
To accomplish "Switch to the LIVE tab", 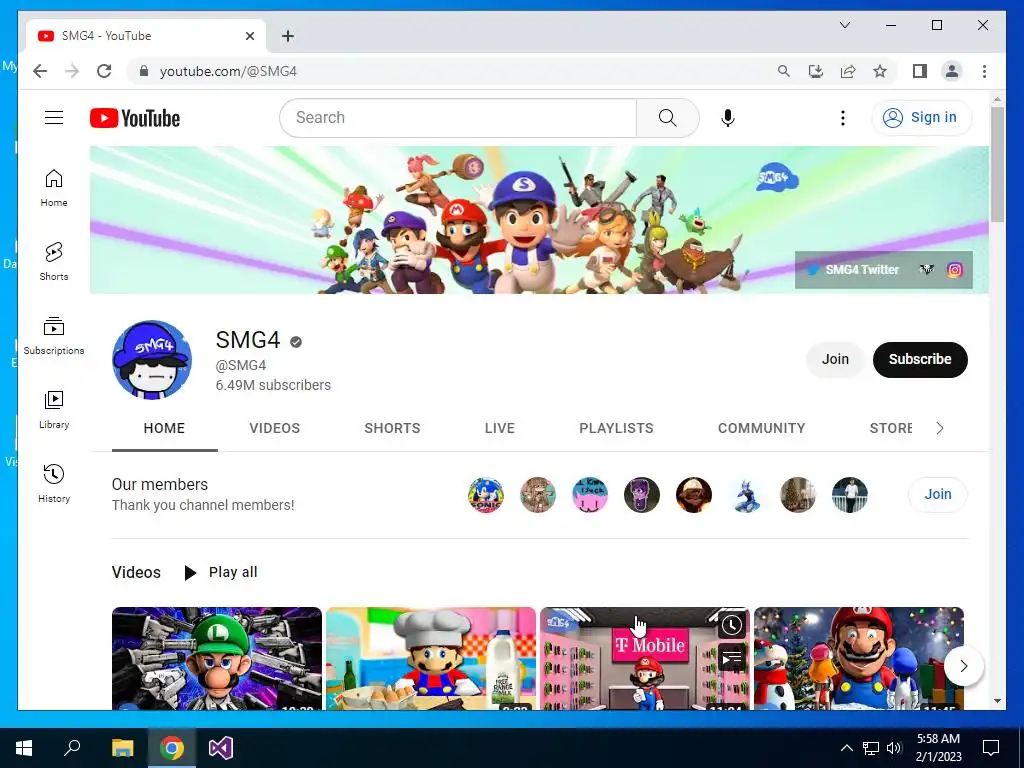I will [x=500, y=428].
